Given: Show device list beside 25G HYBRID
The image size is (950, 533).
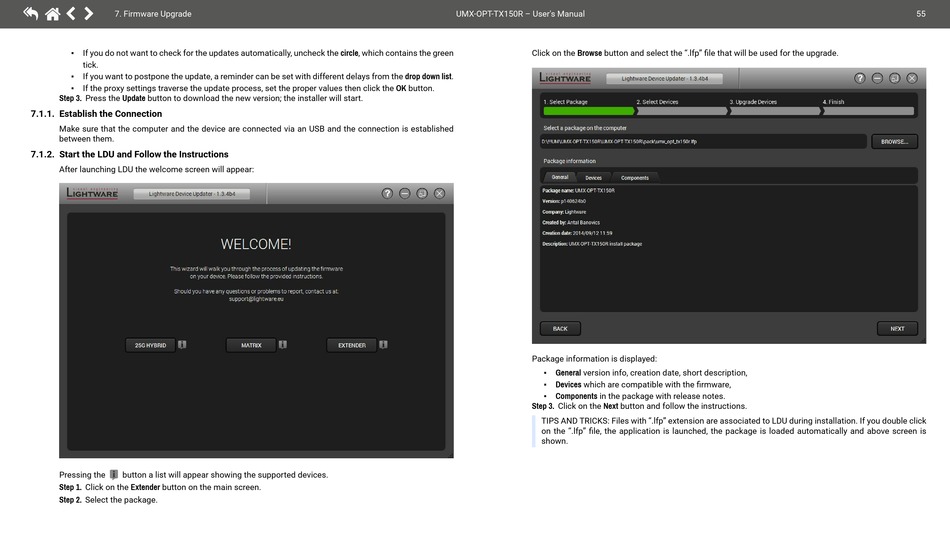Looking at the screenshot, I should (x=182, y=345).
